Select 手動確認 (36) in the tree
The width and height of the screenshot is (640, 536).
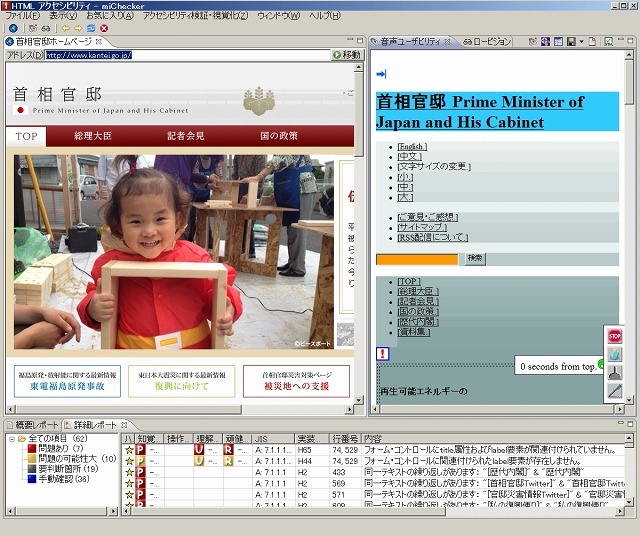pos(64,479)
